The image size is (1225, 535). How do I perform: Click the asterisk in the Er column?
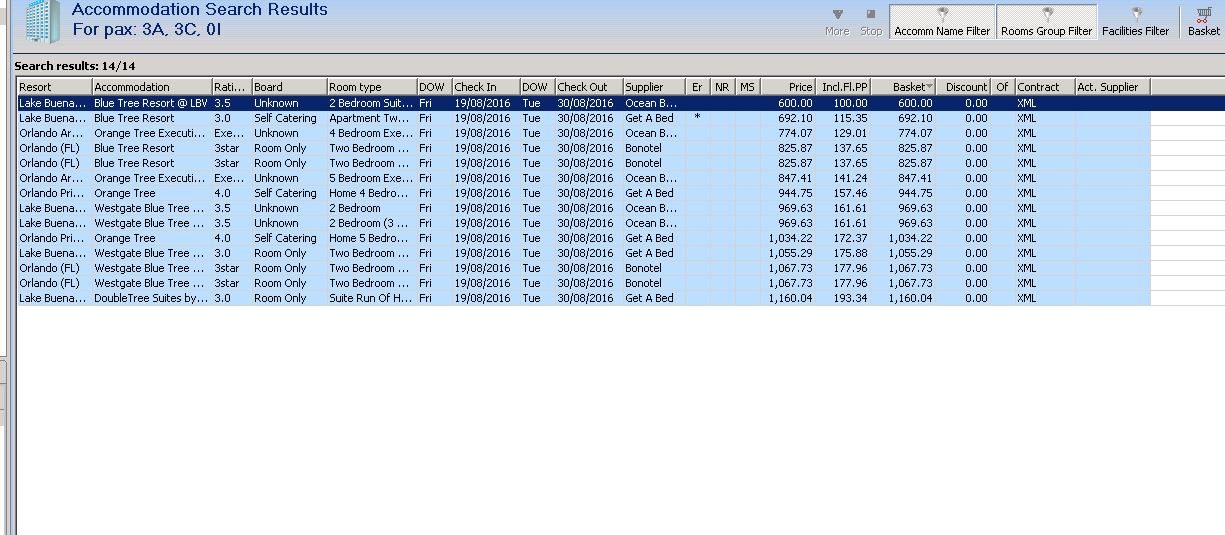(x=697, y=118)
